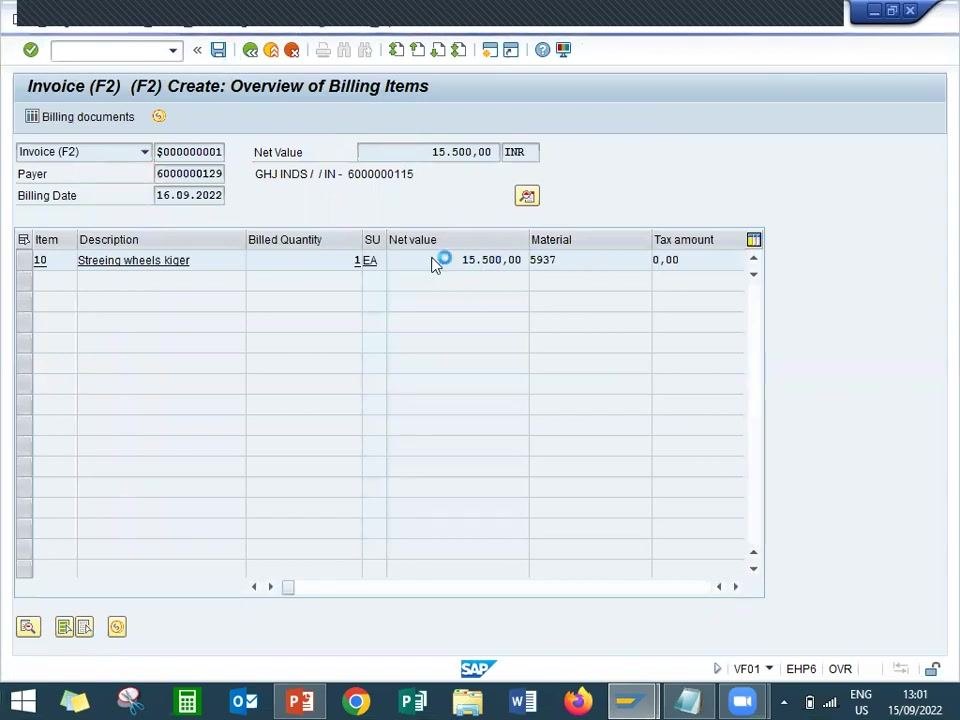Open Outlook from taskbar
Image resolution: width=960 pixels, height=720 pixels.
pyautogui.click(x=244, y=701)
